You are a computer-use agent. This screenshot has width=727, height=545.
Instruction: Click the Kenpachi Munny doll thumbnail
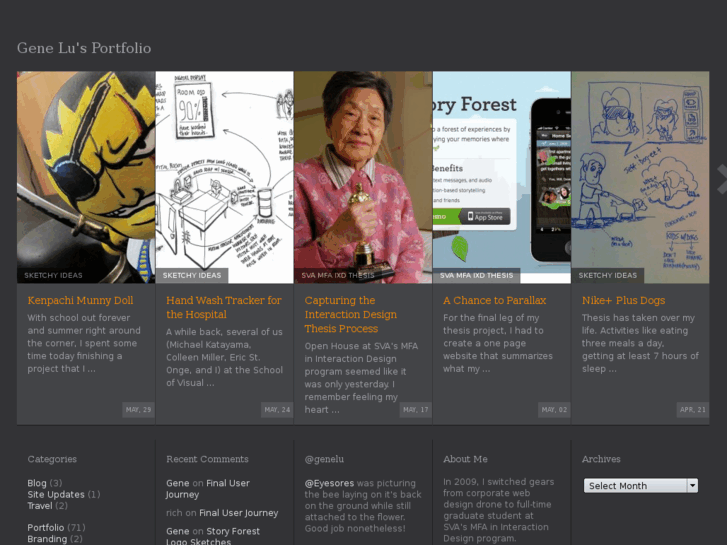tap(86, 170)
